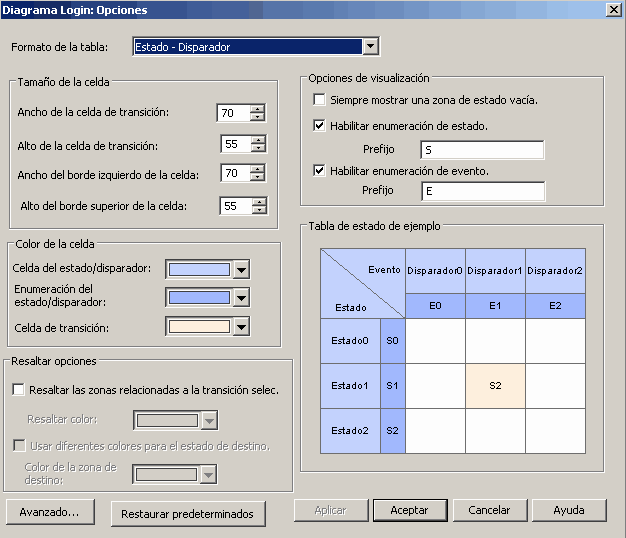Increase Alto de la celda de transición value
The height and width of the screenshot is (538, 626).
point(259,140)
